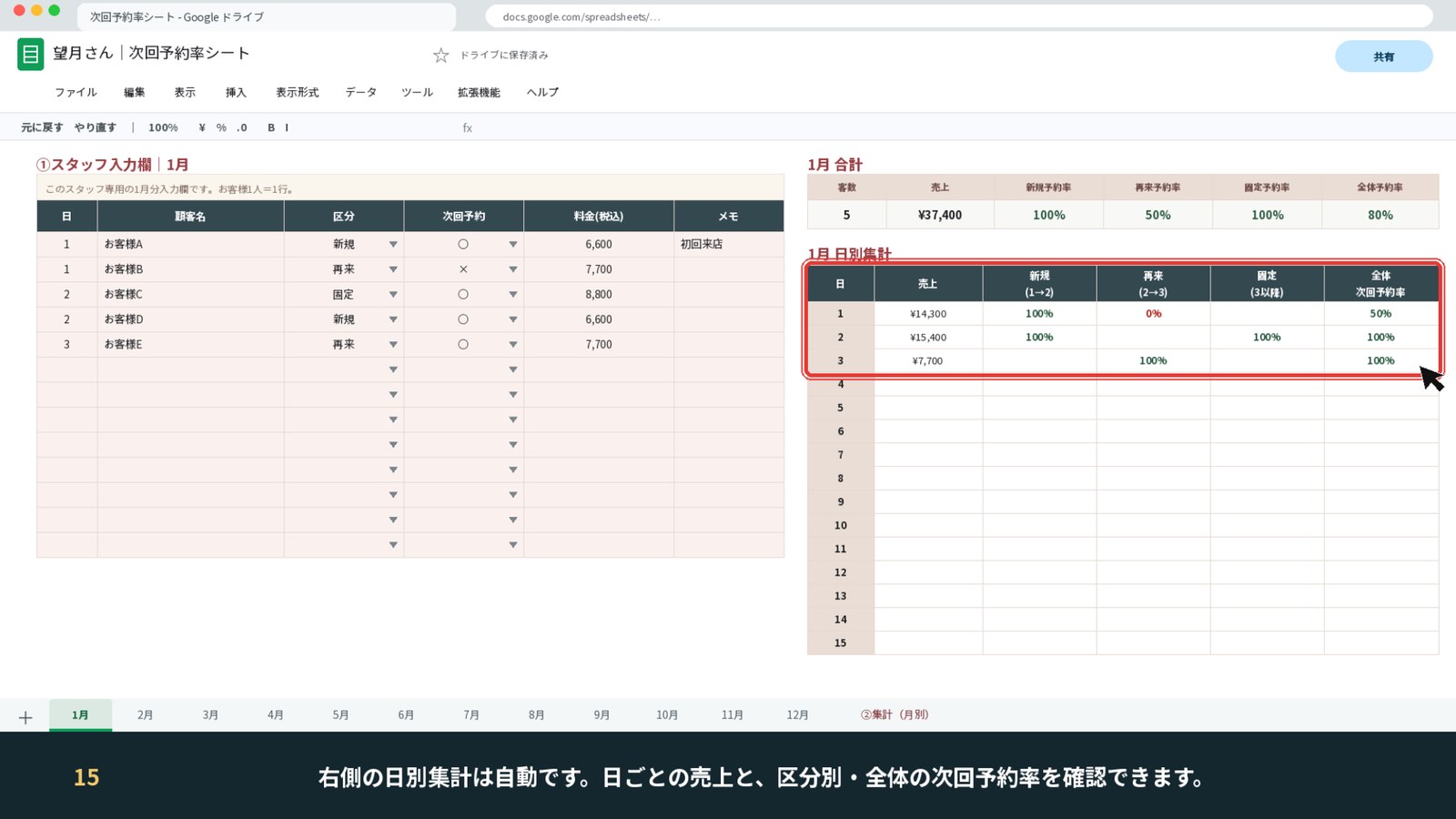Open the ヘルプ menu

click(x=543, y=93)
